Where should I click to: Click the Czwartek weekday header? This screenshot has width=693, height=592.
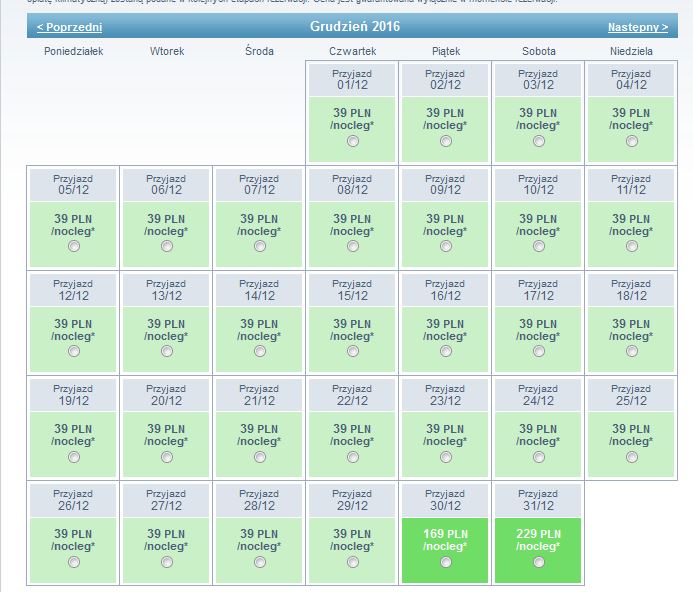click(x=353, y=51)
